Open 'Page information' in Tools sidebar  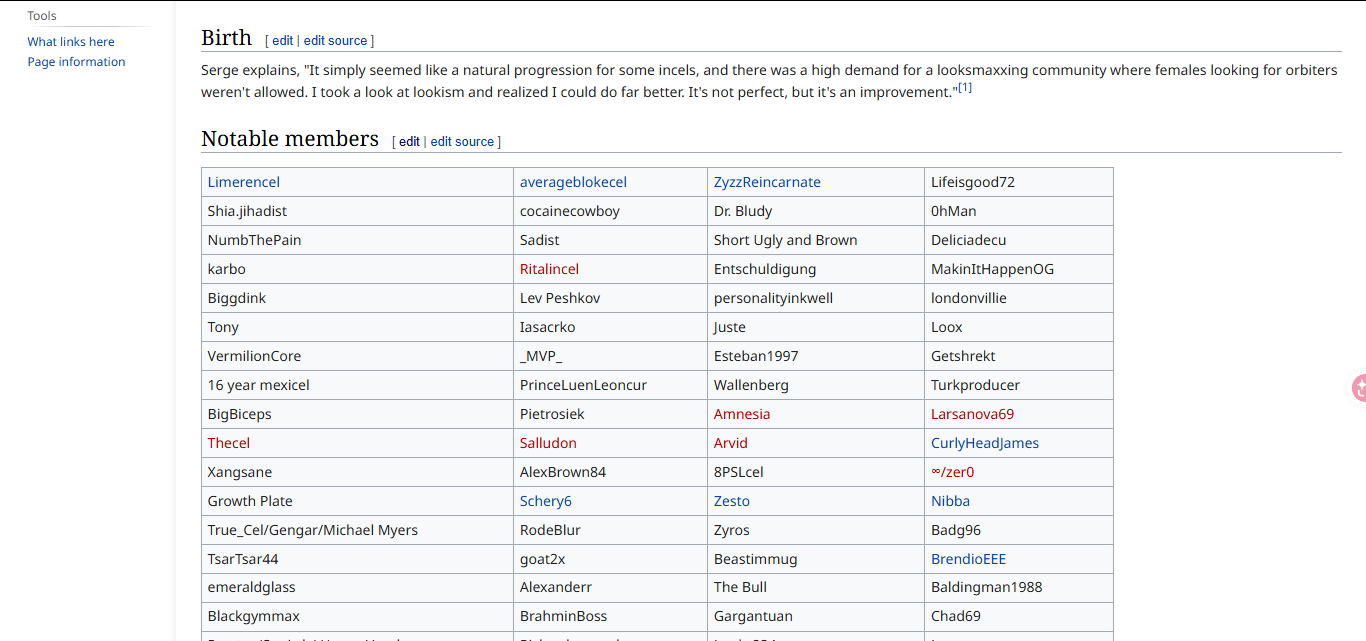(x=76, y=62)
